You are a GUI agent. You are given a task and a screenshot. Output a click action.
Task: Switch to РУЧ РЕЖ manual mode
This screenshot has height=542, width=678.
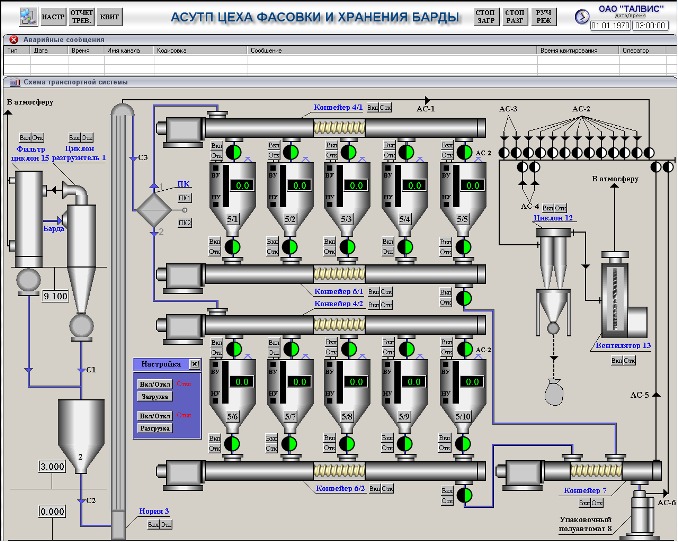pos(543,17)
